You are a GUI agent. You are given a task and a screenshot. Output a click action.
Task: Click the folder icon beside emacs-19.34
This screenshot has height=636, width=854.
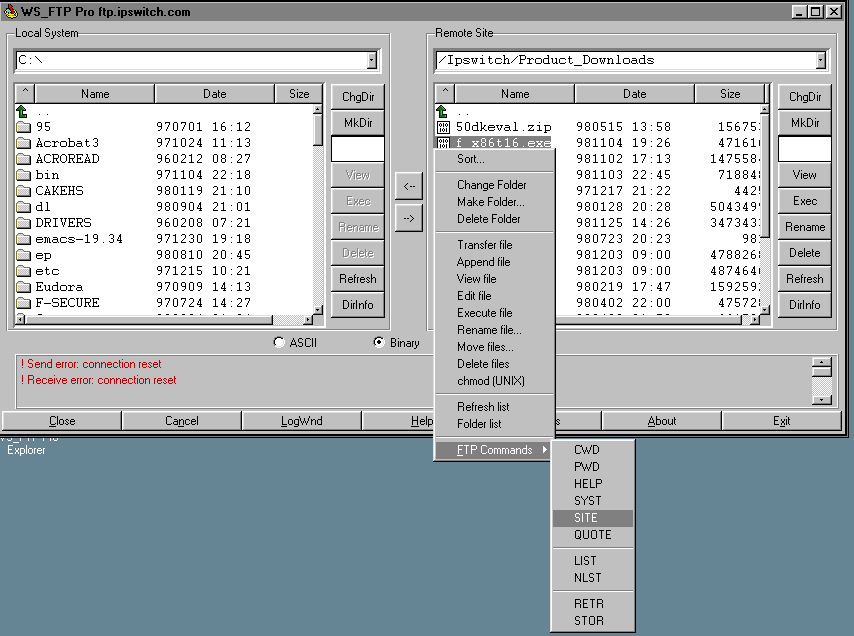(23, 239)
